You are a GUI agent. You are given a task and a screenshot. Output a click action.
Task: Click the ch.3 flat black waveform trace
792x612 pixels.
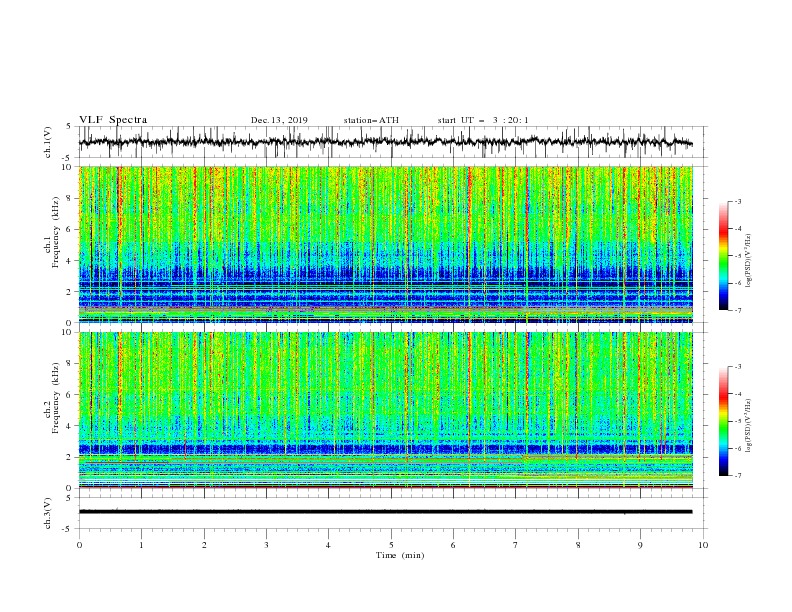385,512
